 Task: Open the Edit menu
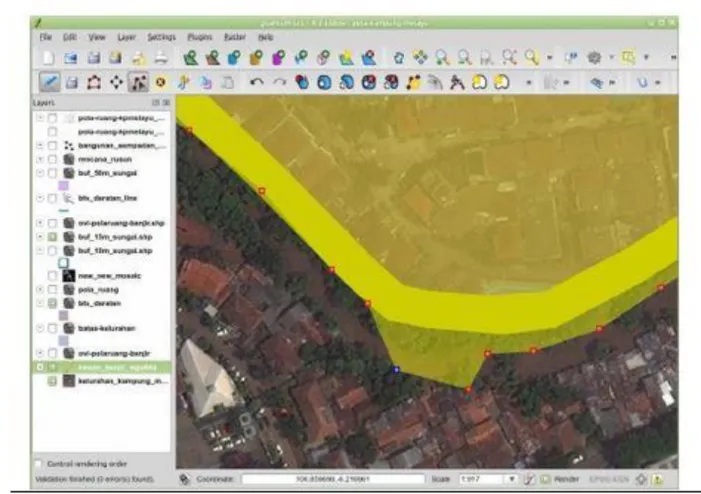[70, 37]
